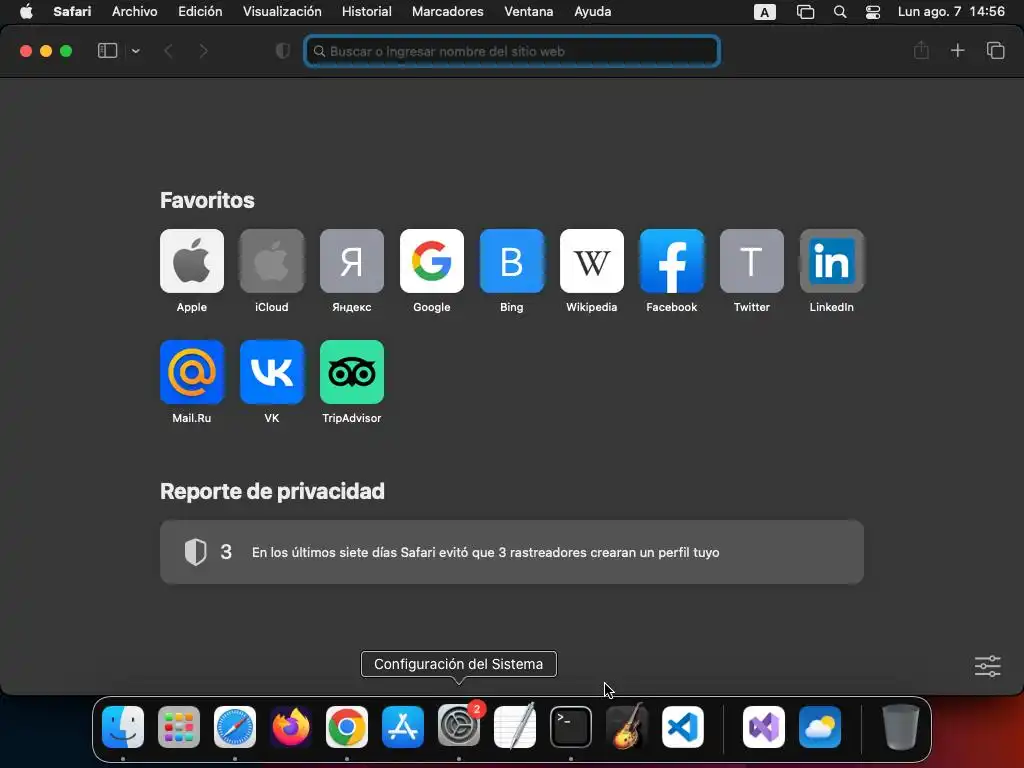Show the privacy report shield in toolbar
The width and height of the screenshot is (1024, 768).
click(x=282, y=50)
